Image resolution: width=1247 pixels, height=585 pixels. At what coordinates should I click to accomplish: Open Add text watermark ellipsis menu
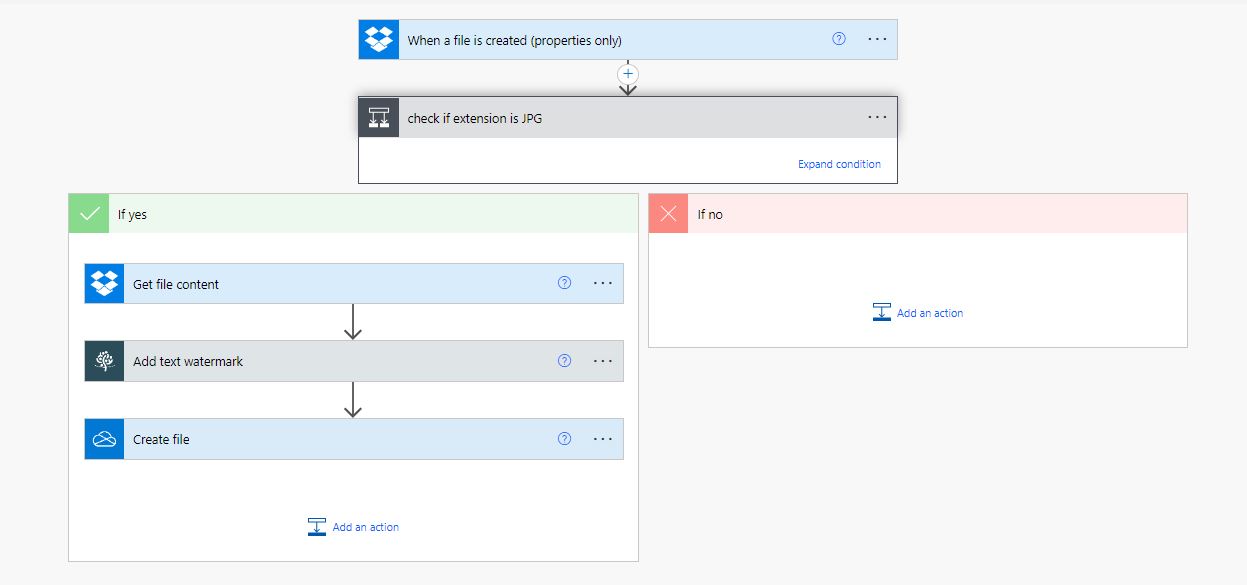(x=603, y=361)
